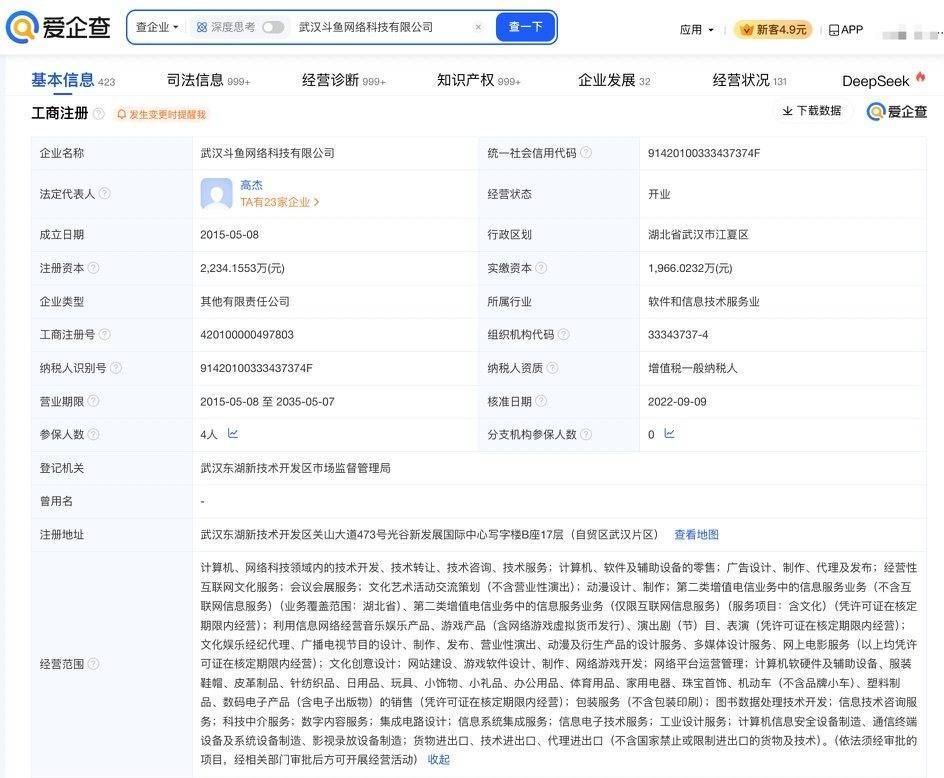Click help icon next to 工商注册号
The image size is (944, 778).
(x=104, y=334)
